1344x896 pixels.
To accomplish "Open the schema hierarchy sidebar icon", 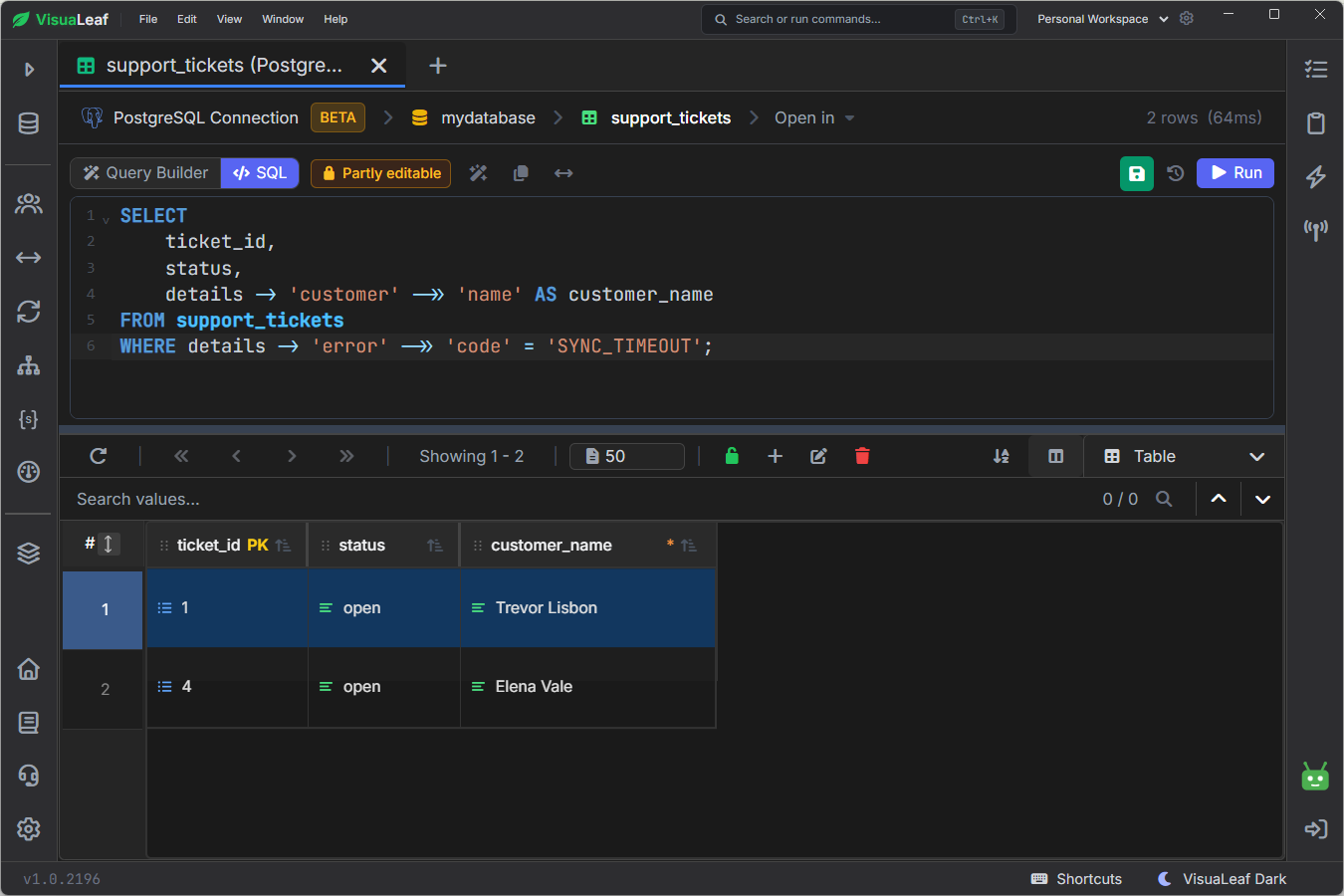I will click(x=29, y=365).
